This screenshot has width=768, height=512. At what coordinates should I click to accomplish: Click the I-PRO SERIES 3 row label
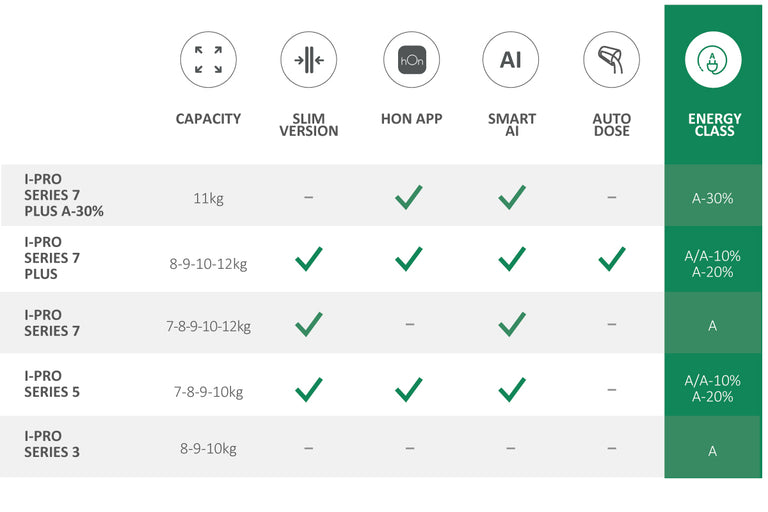[52, 444]
